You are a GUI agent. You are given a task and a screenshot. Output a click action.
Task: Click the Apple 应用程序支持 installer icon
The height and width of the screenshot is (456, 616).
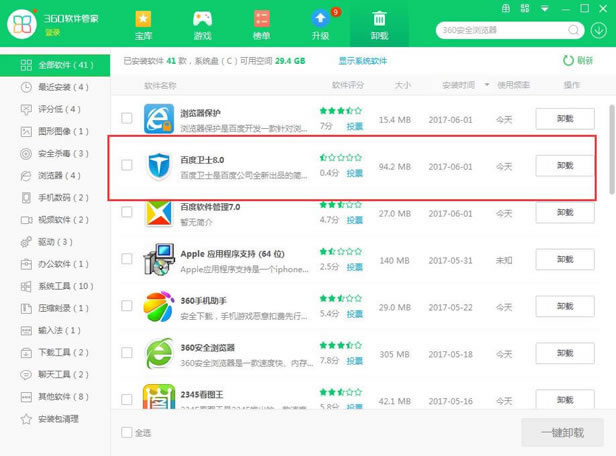pos(159,259)
